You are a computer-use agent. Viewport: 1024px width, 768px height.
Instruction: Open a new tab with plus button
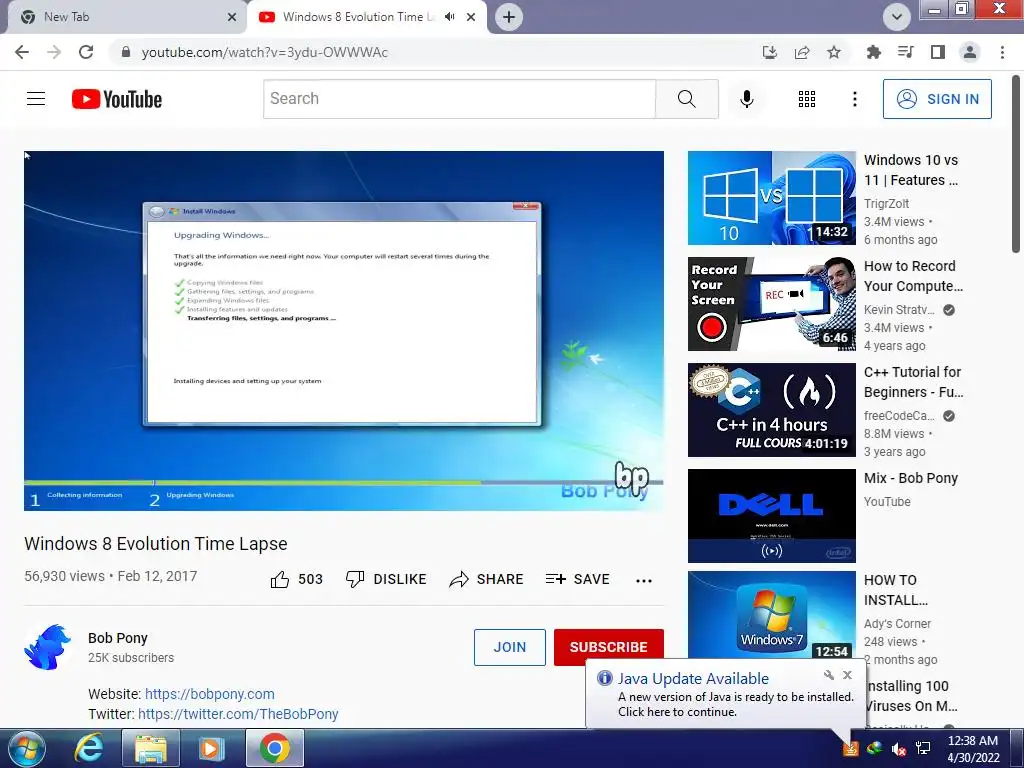(509, 17)
